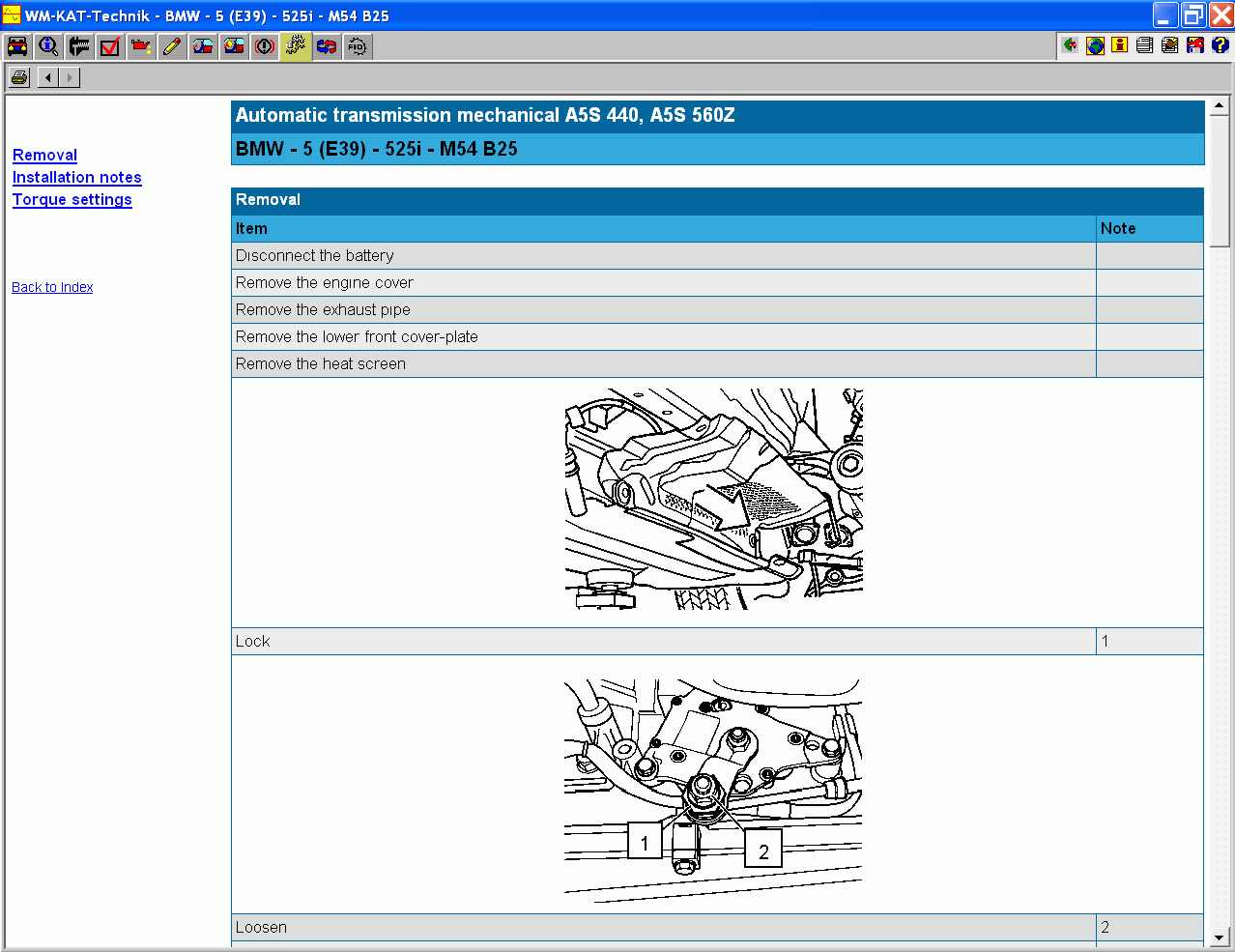The width and height of the screenshot is (1235, 952).
Task: Open the Torque settings link
Action: tap(72, 199)
